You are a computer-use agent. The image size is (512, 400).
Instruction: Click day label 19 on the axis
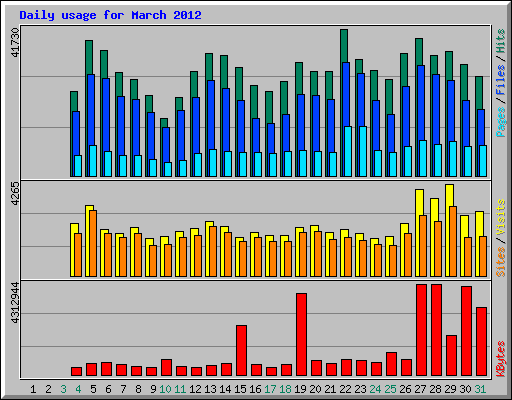(300, 389)
